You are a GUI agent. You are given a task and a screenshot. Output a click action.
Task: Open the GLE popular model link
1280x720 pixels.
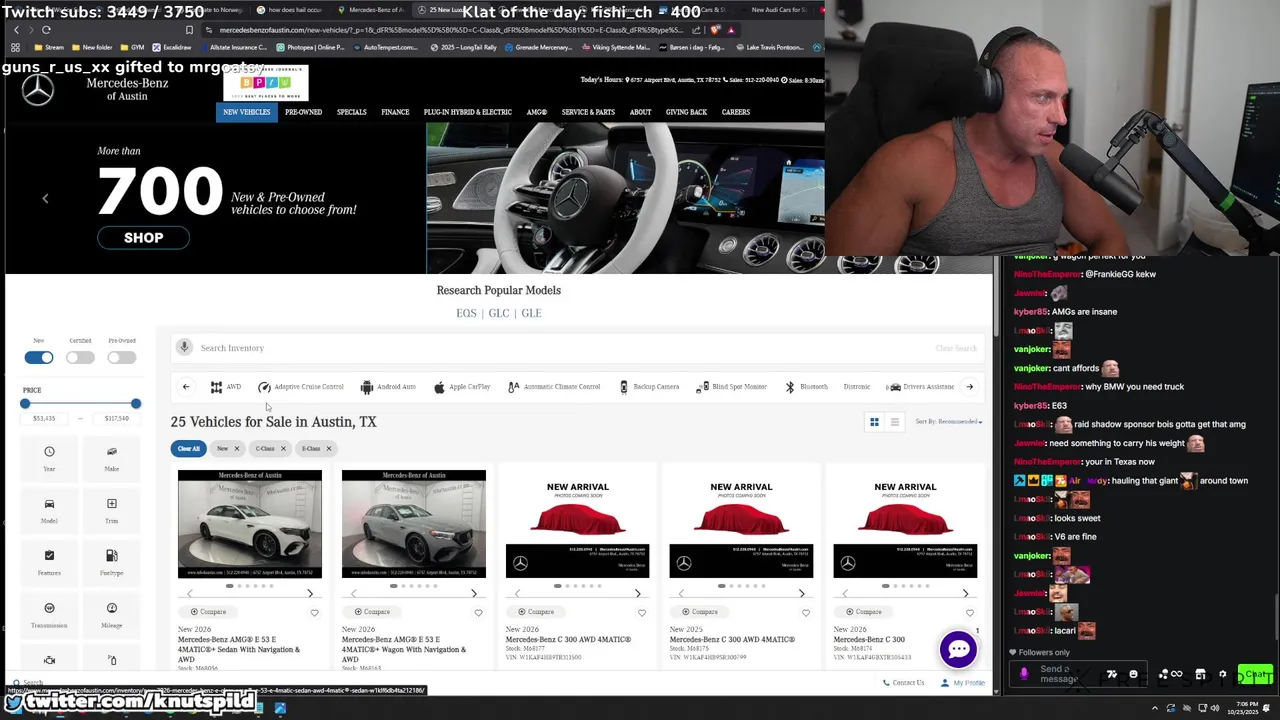[531, 313]
